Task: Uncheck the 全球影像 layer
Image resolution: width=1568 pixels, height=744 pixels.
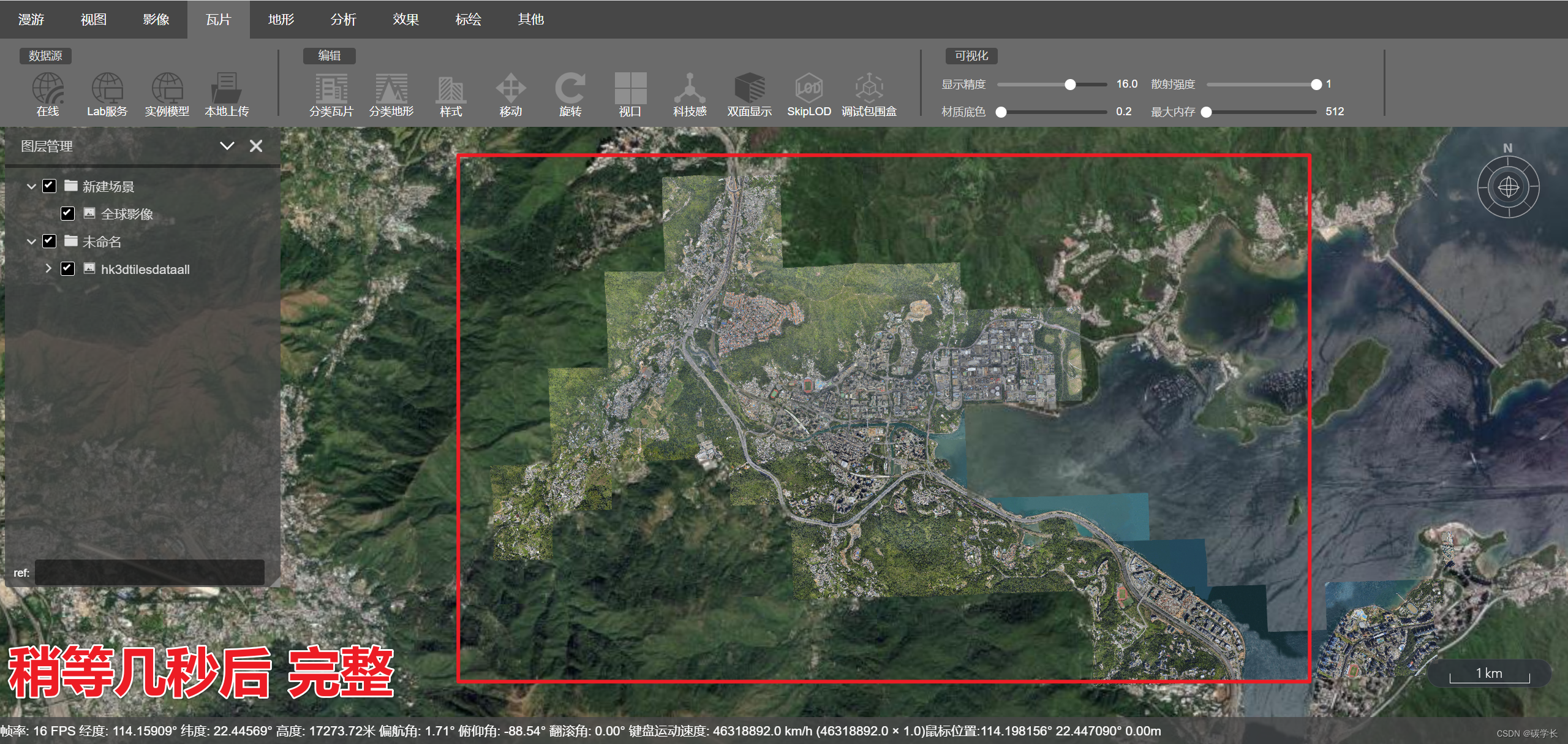Action: (x=68, y=213)
